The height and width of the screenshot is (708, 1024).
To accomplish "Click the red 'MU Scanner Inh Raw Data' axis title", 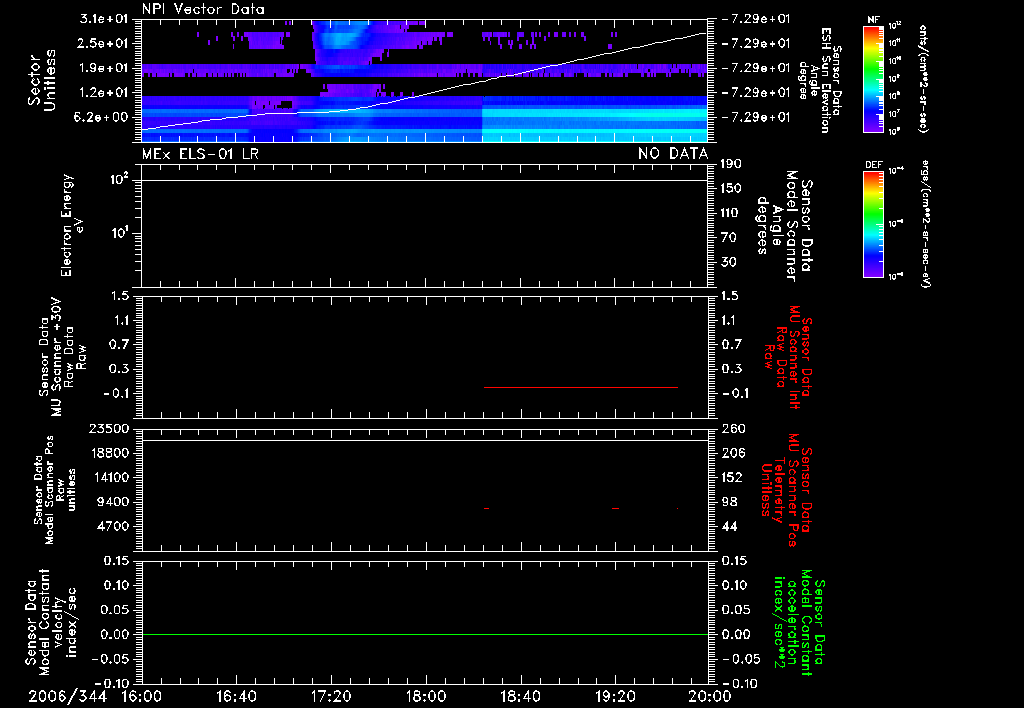I will (788, 356).
